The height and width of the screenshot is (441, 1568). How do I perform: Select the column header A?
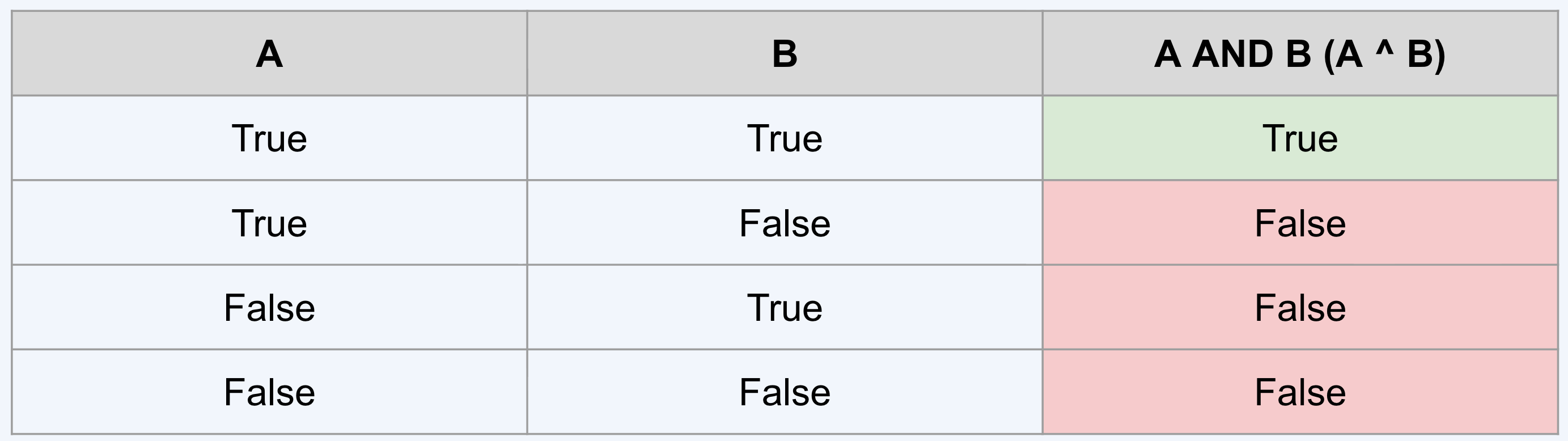pyautogui.click(x=269, y=53)
